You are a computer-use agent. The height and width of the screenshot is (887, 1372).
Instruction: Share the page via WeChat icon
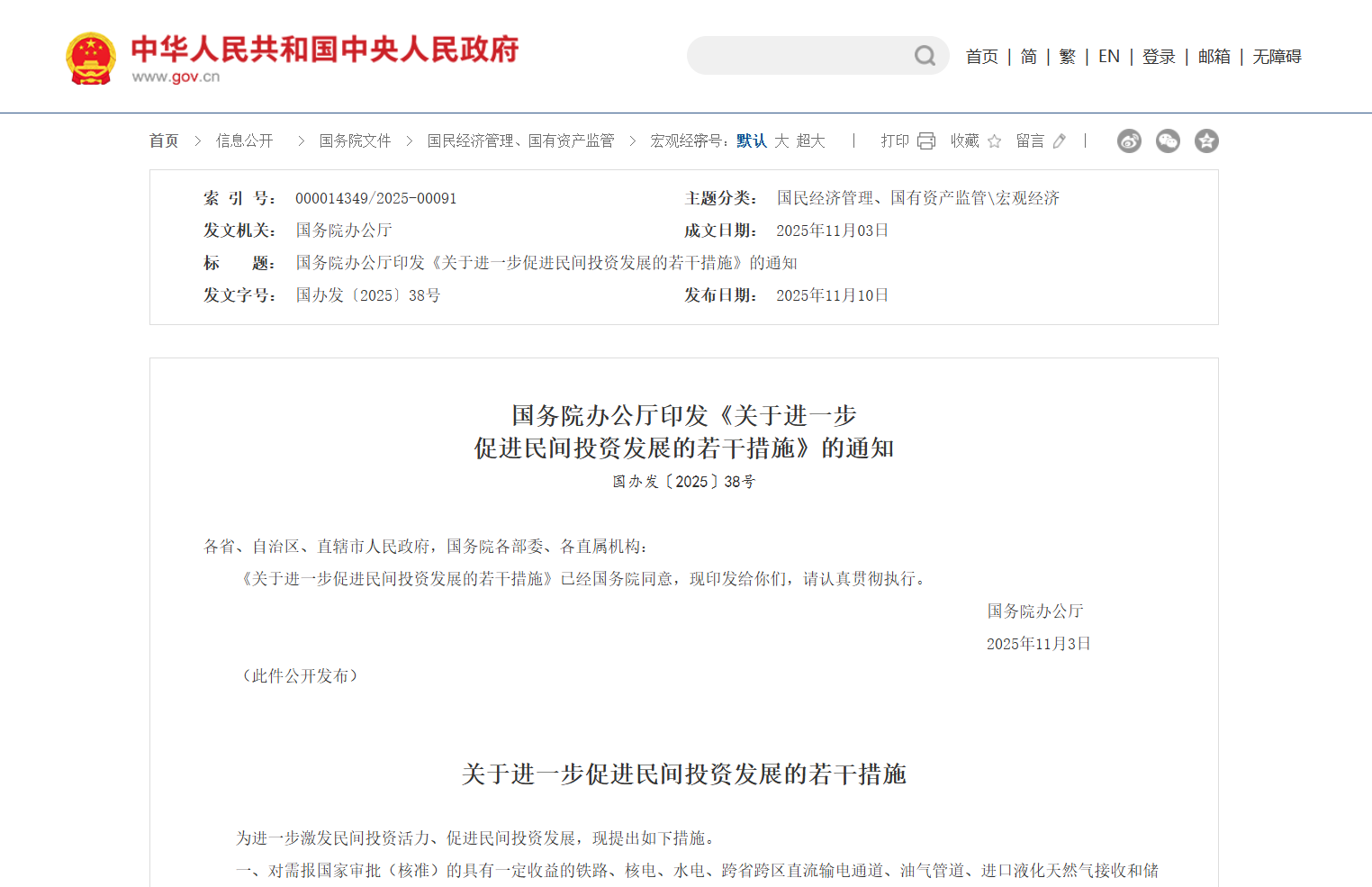coord(1168,141)
